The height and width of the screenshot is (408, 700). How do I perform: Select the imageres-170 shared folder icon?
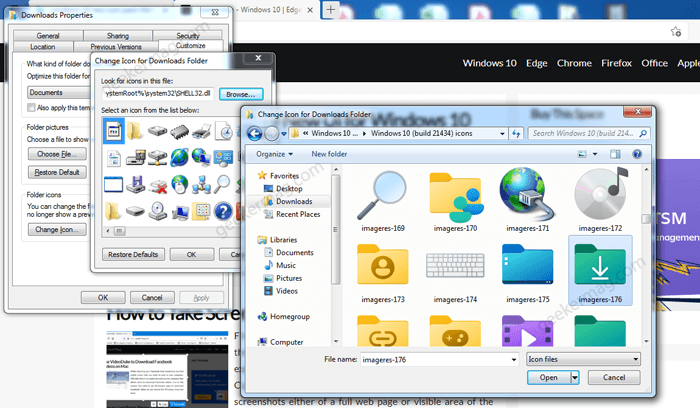click(455, 202)
